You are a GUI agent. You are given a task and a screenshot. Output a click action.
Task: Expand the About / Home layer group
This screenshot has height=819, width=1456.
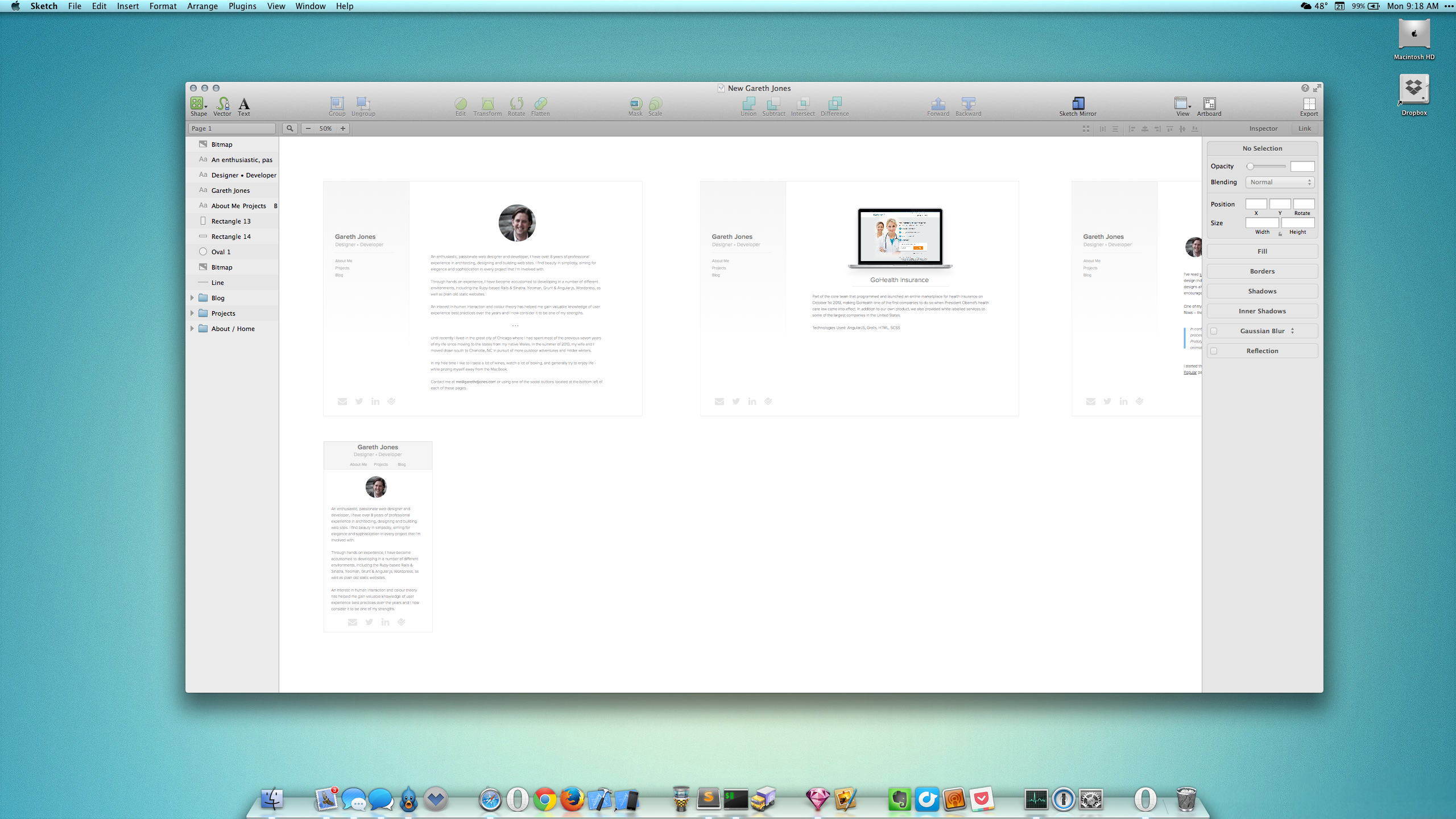[x=192, y=329]
